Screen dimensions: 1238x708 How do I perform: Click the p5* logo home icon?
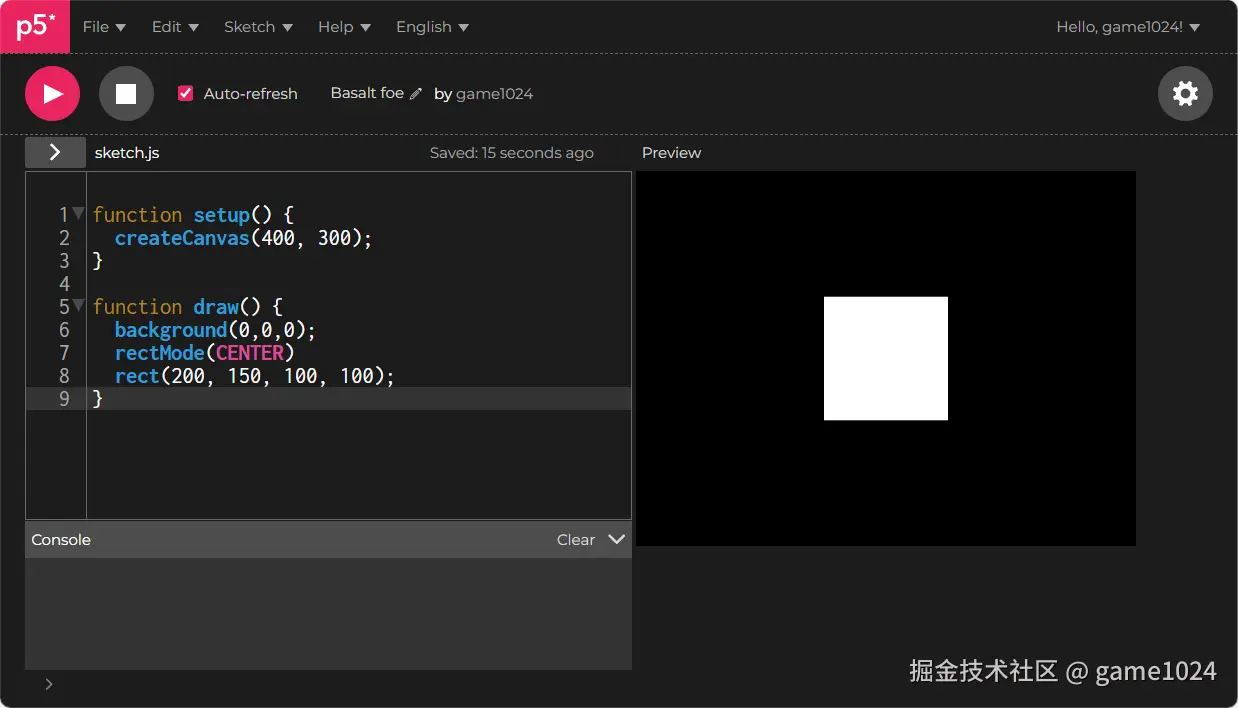coord(35,27)
